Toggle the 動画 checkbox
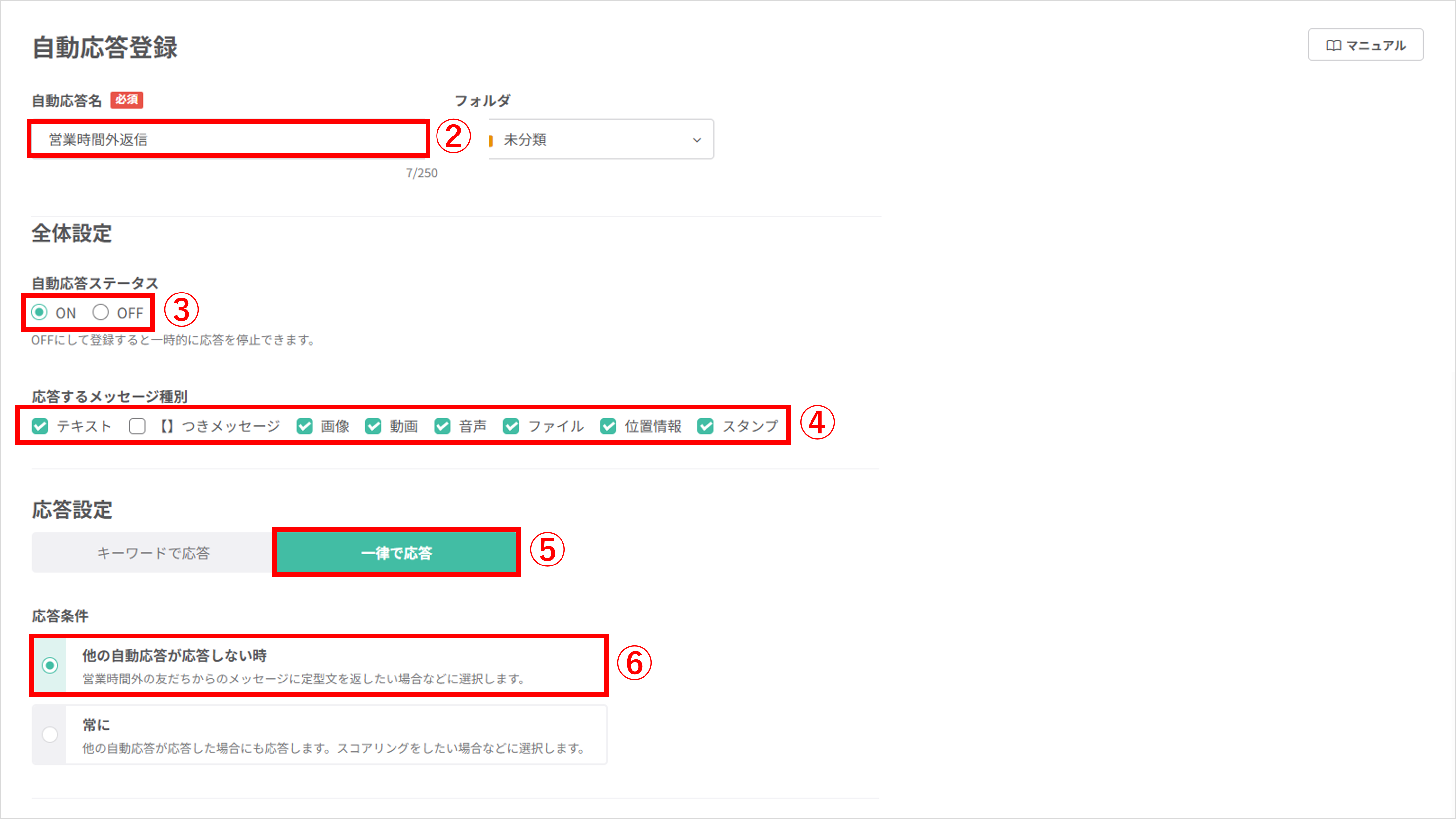 [373, 426]
